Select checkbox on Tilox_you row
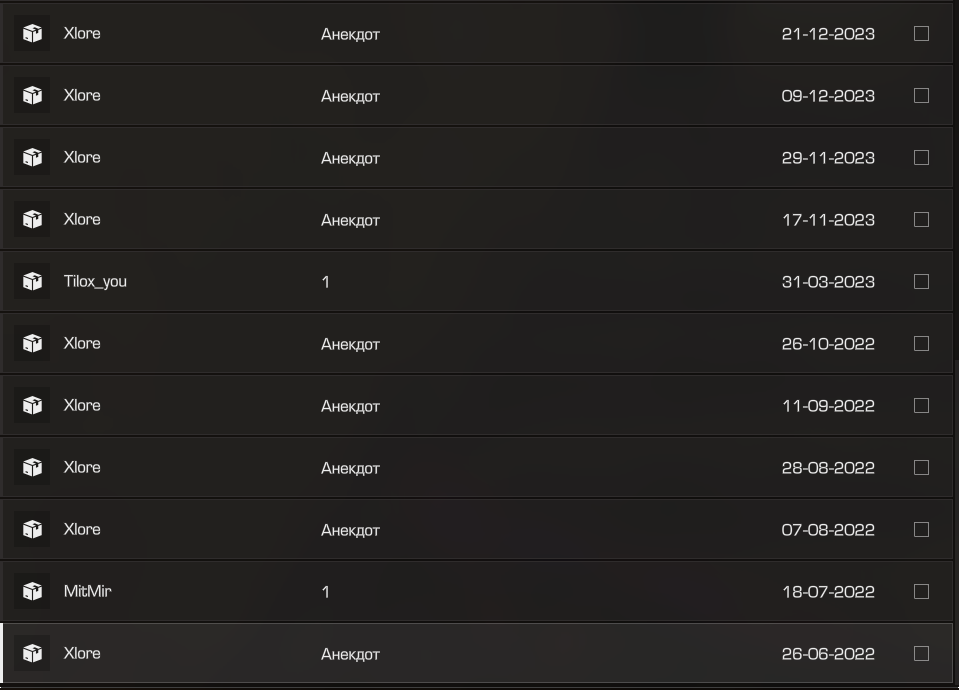Image resolution: width=959 pixels, height=690 pixels. (x=921, y=281)
